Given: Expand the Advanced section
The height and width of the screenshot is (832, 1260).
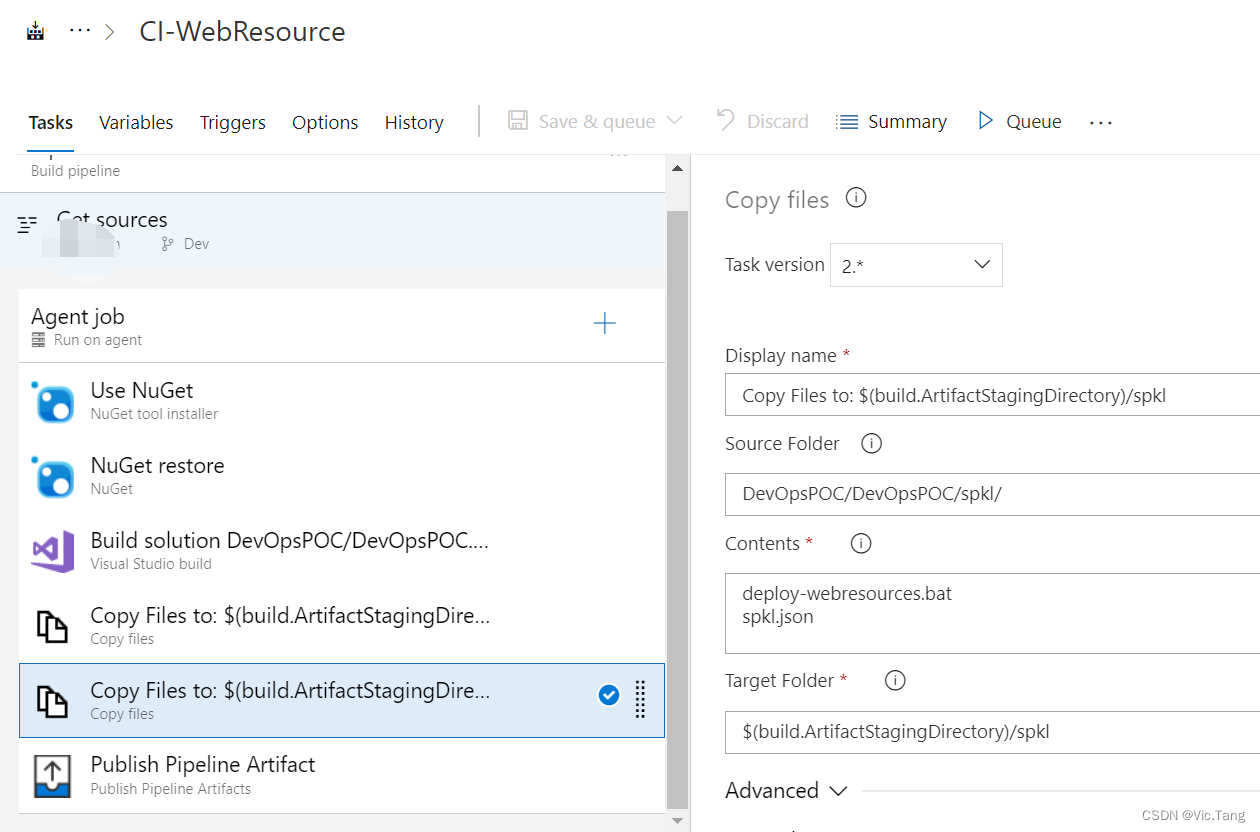Looking at the screenshot, I should click(787, 790).
